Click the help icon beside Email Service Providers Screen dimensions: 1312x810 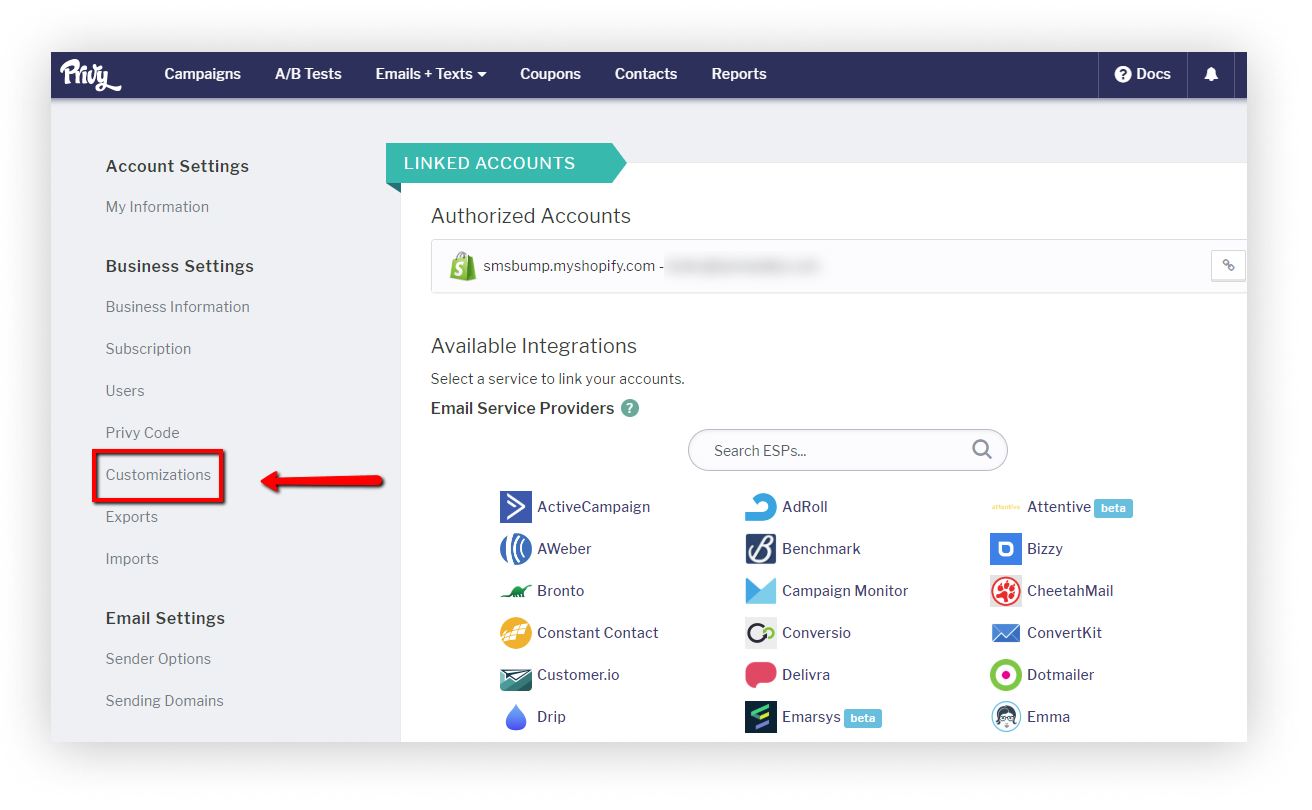coord(630,408)
